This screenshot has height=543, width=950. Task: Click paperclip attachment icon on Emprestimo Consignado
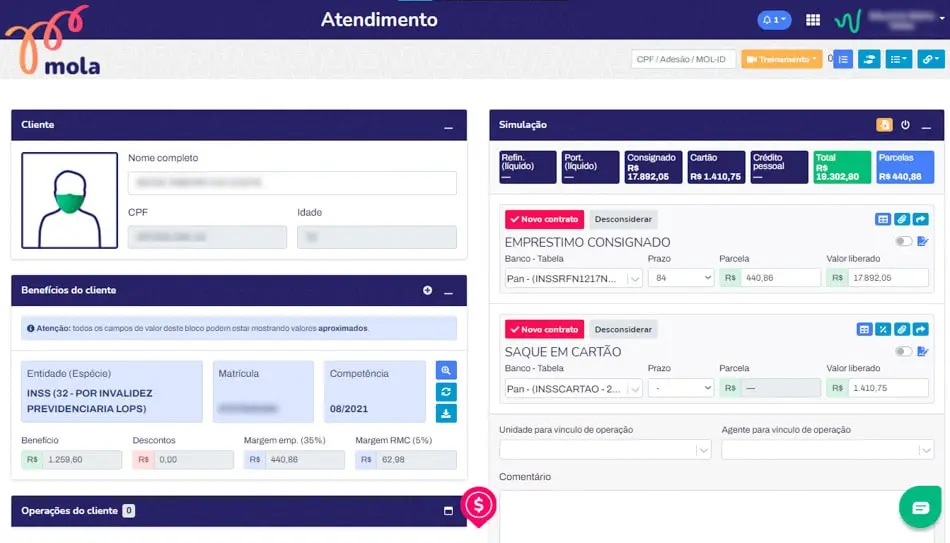pyautogui.click(x=902, y=219)
